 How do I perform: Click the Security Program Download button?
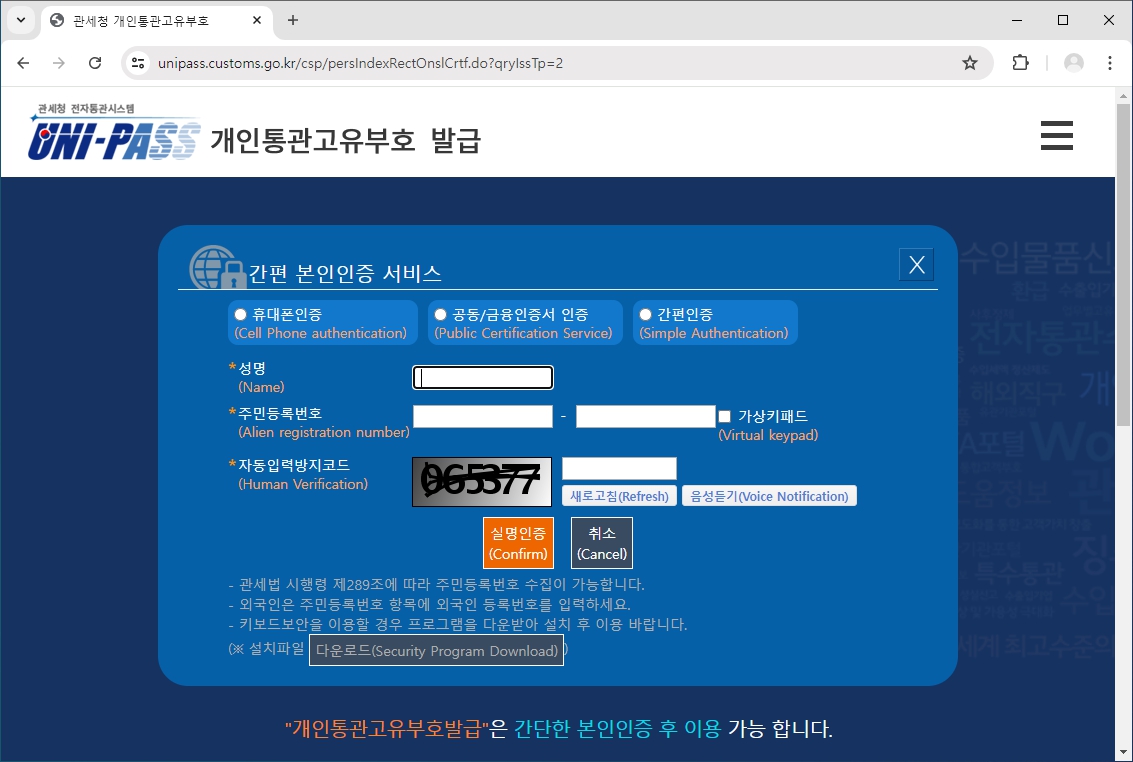pos(437,650)
